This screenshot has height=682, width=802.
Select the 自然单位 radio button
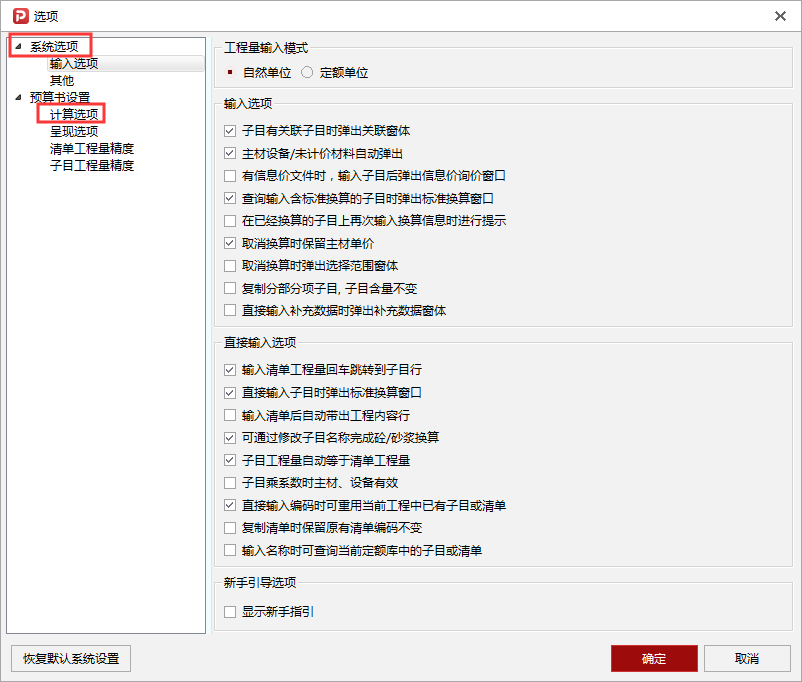pos(231,71)
